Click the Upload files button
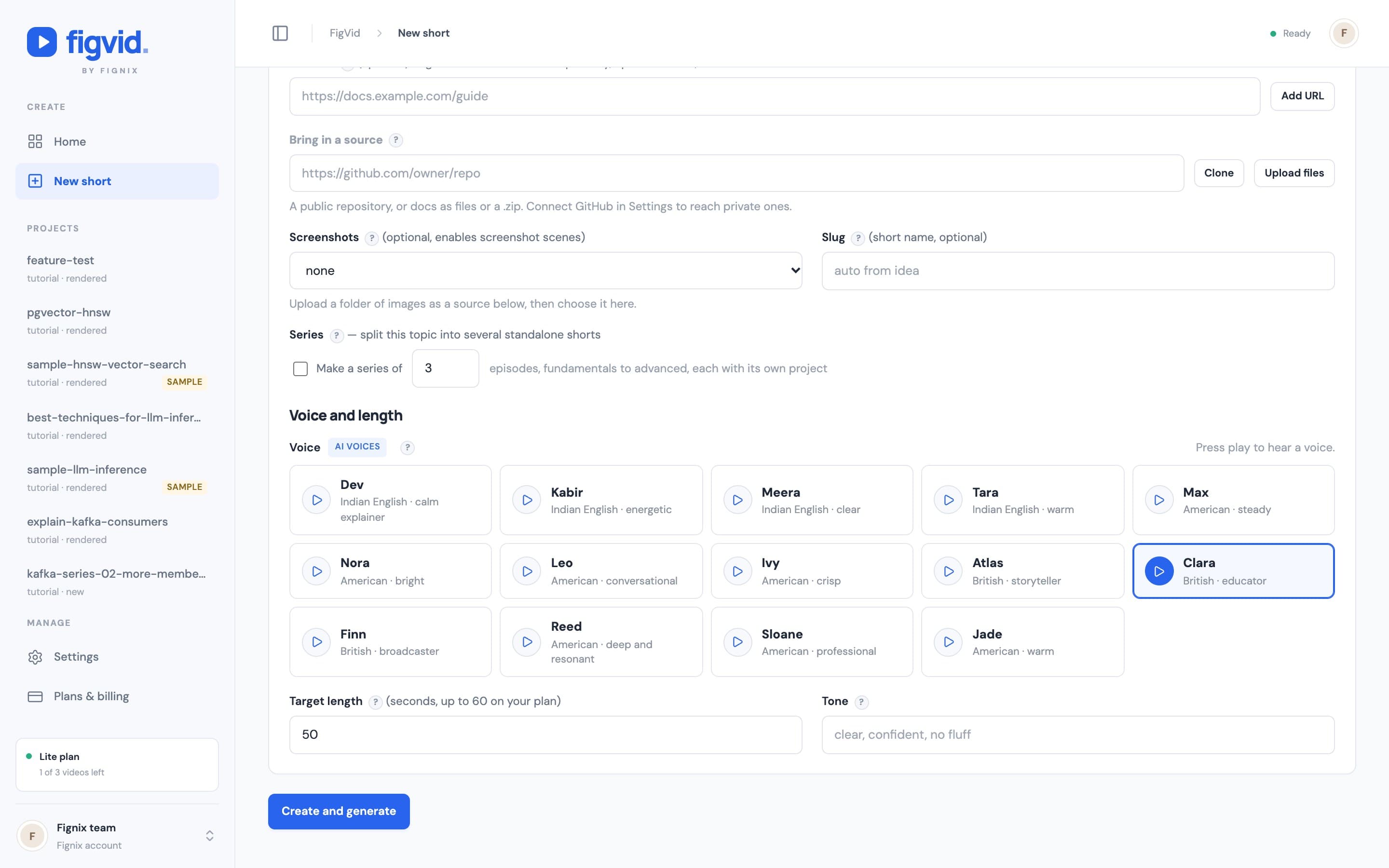This screenshot has width=1389, height=868. (x=1294, y=173)
